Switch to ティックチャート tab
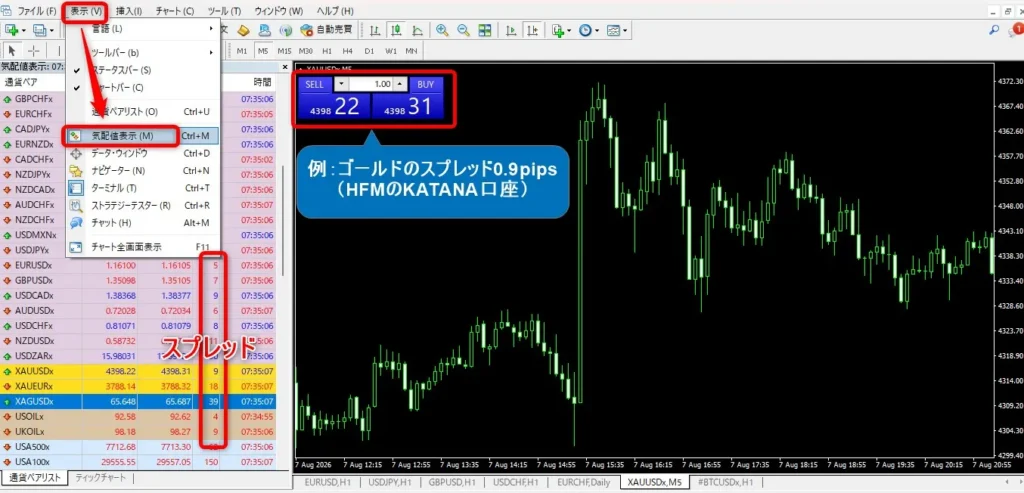 click(99, 477)
